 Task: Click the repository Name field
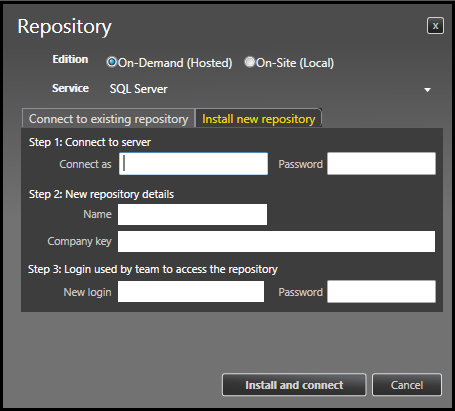pyautogui.click(x=192, y=214)
